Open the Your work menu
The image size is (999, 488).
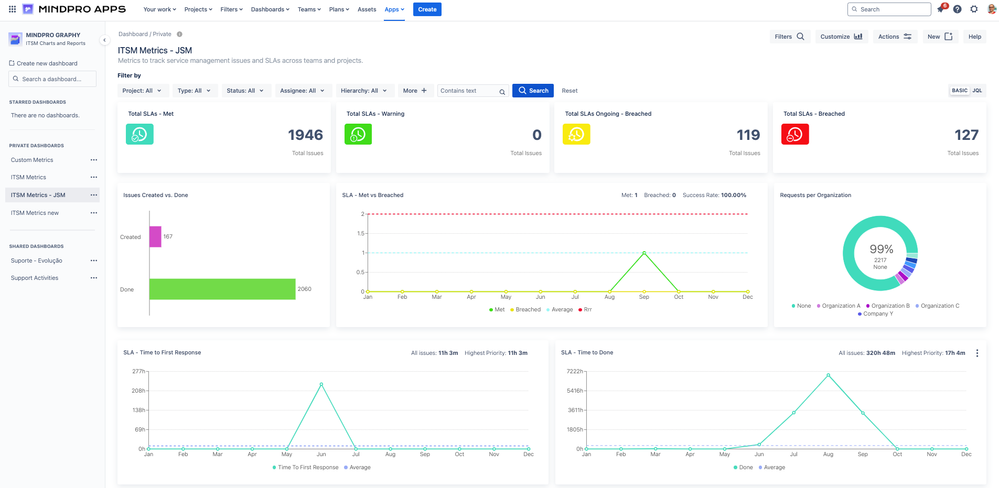pyautogui.click(x=160, y=10)
